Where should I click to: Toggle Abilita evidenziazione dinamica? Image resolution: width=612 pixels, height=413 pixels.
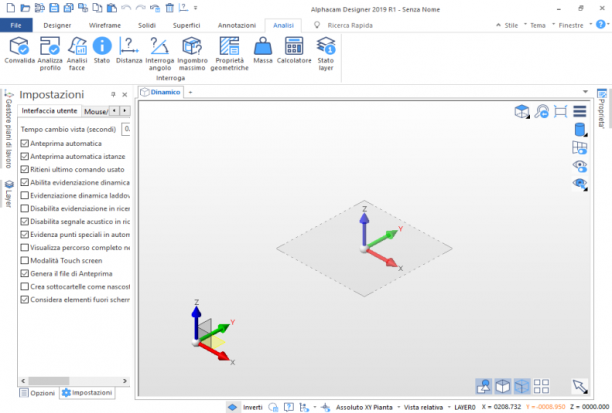tap(25, 182)
